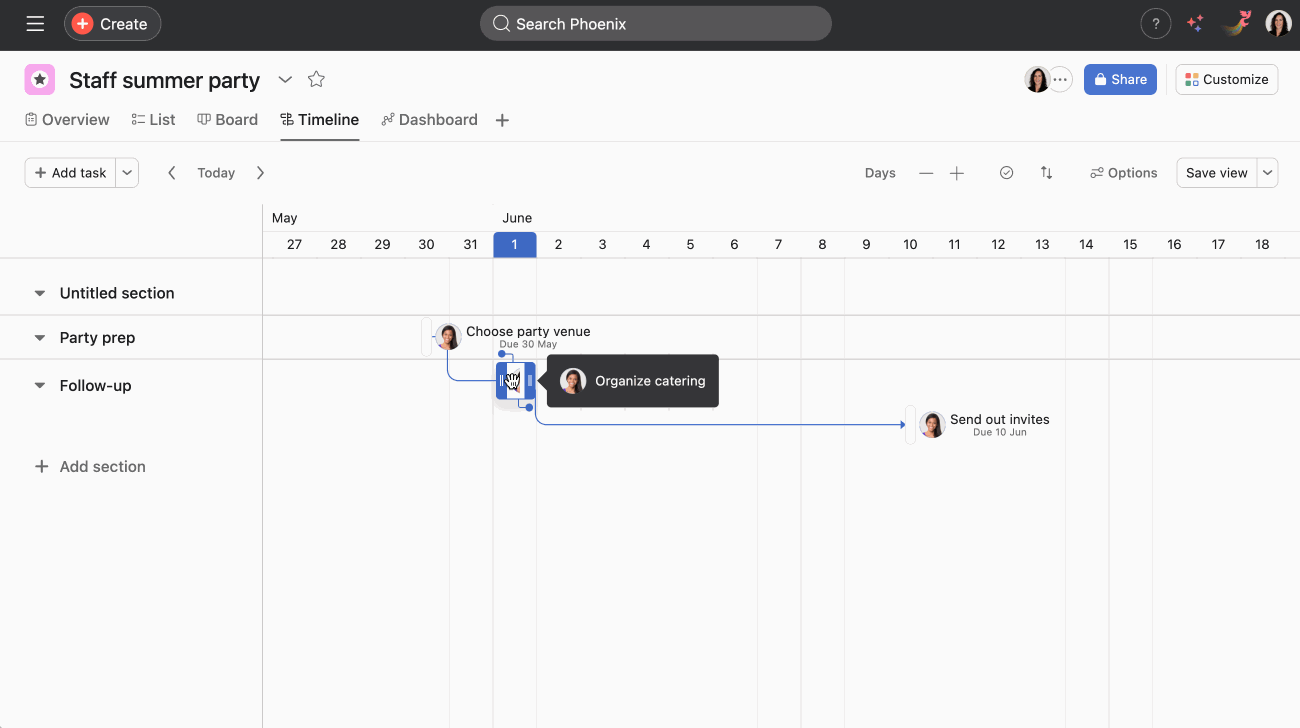Zoom in the timeline with the plus icon
The height and width of the screenshot is (728, 1300).
tap(956, 172)
